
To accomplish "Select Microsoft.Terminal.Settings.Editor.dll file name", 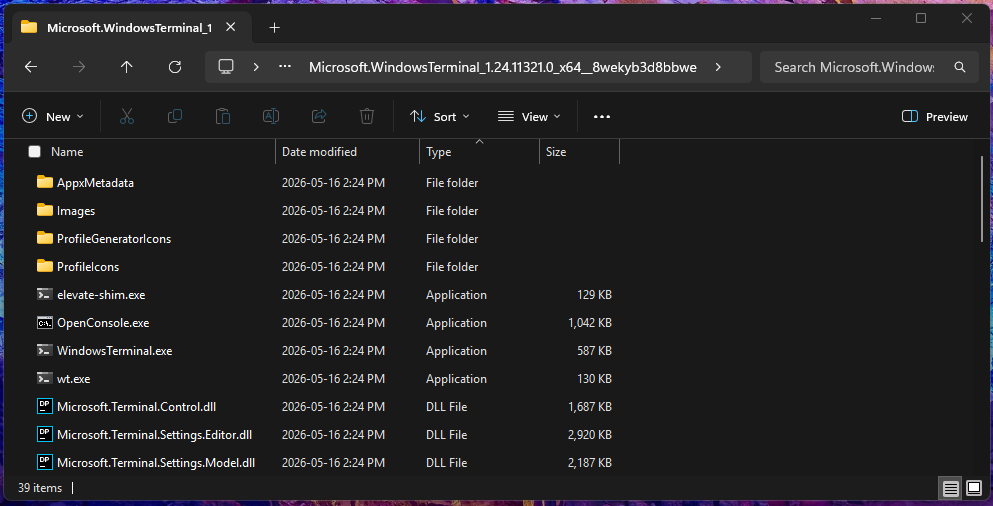I will coord(155,435).
